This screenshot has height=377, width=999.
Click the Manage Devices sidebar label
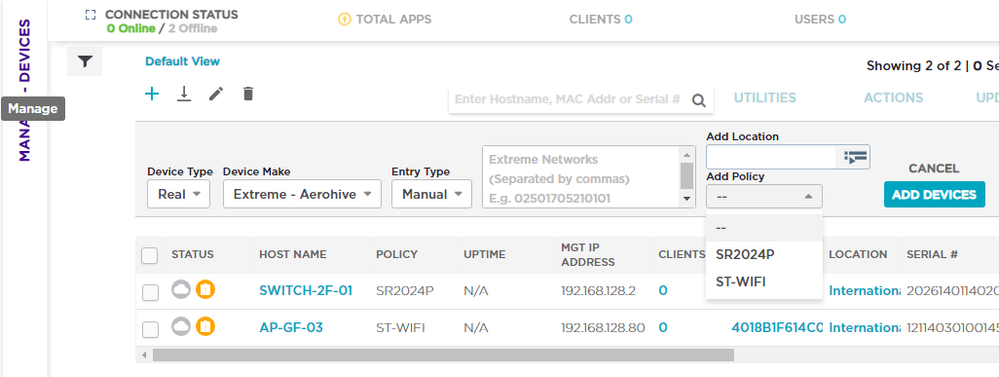pyautogui.click(x=24, y=89)
